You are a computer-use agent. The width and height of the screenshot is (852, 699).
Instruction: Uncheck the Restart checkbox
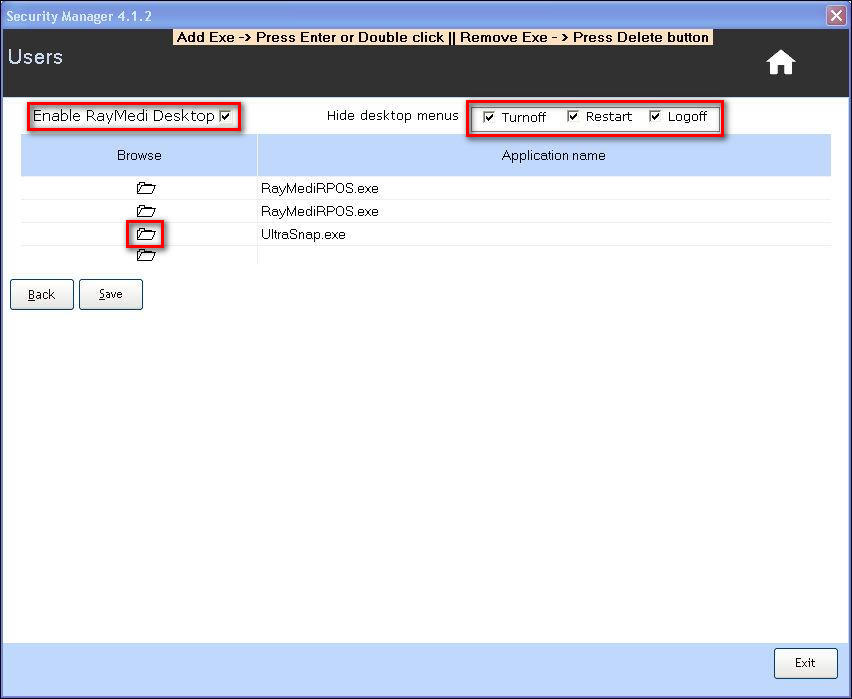(572, 116)
